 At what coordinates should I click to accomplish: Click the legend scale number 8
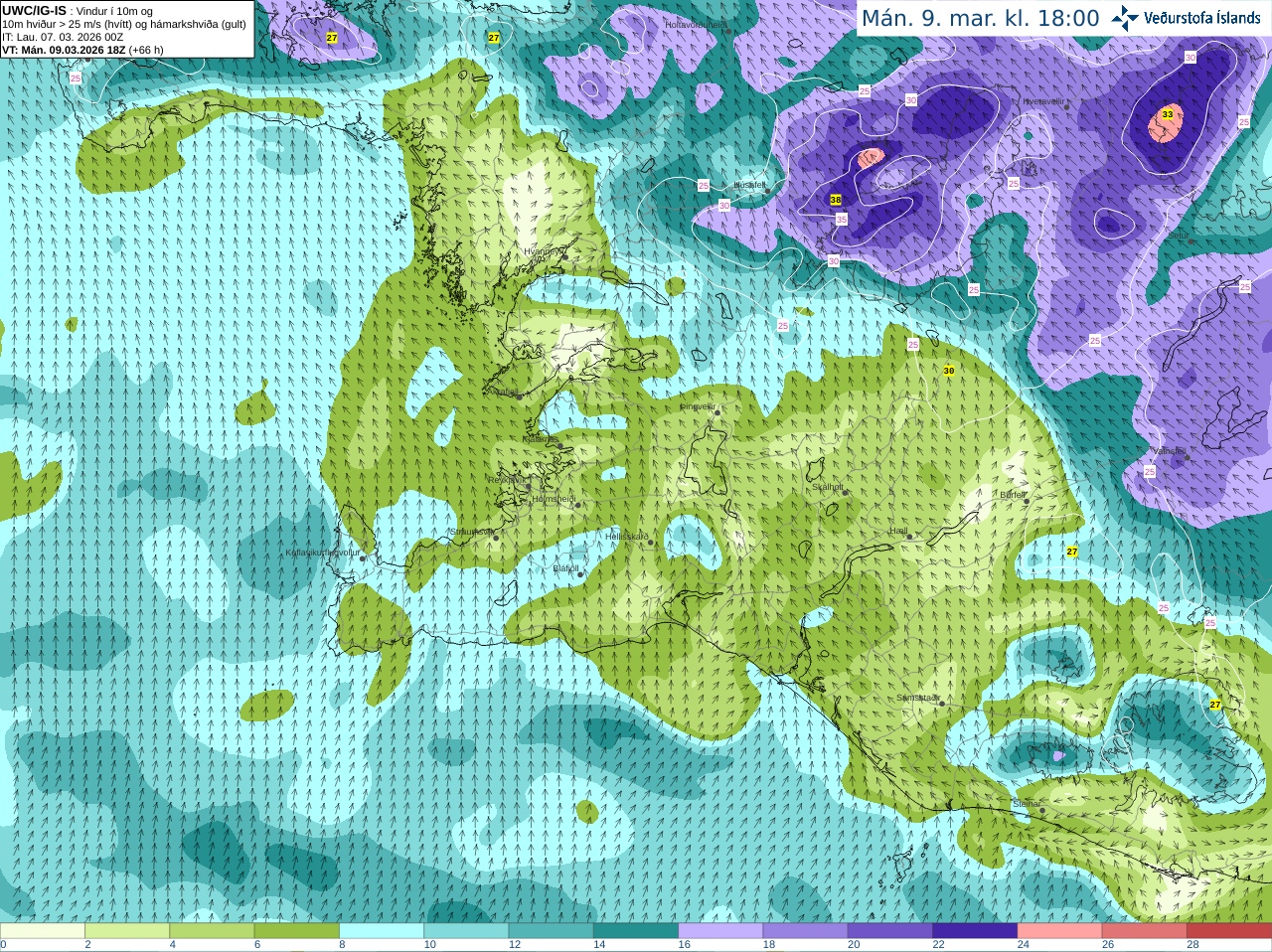[x=343, y=945]
